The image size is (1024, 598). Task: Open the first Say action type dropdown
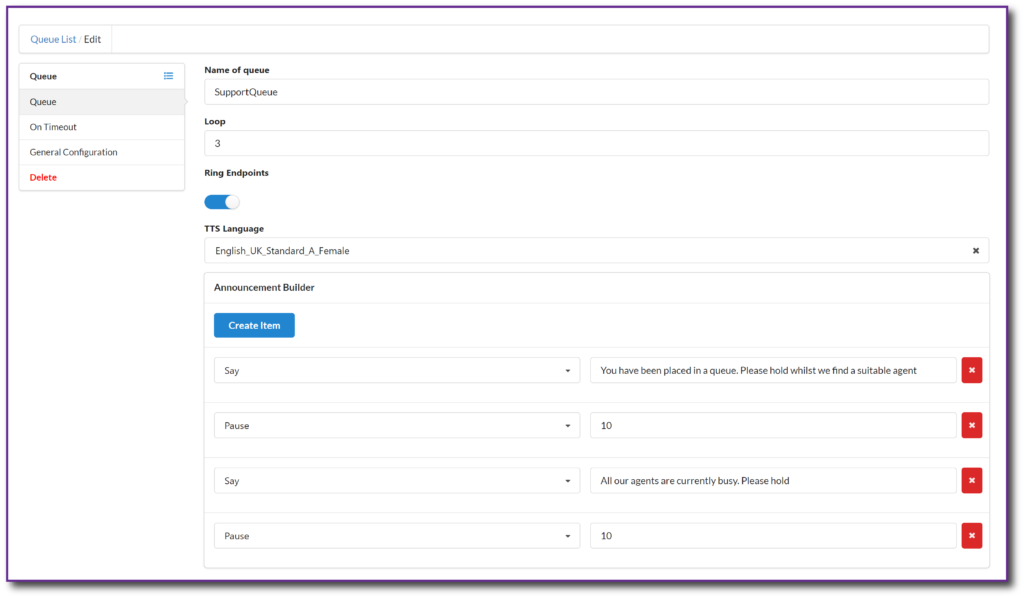tap(397, 370)
